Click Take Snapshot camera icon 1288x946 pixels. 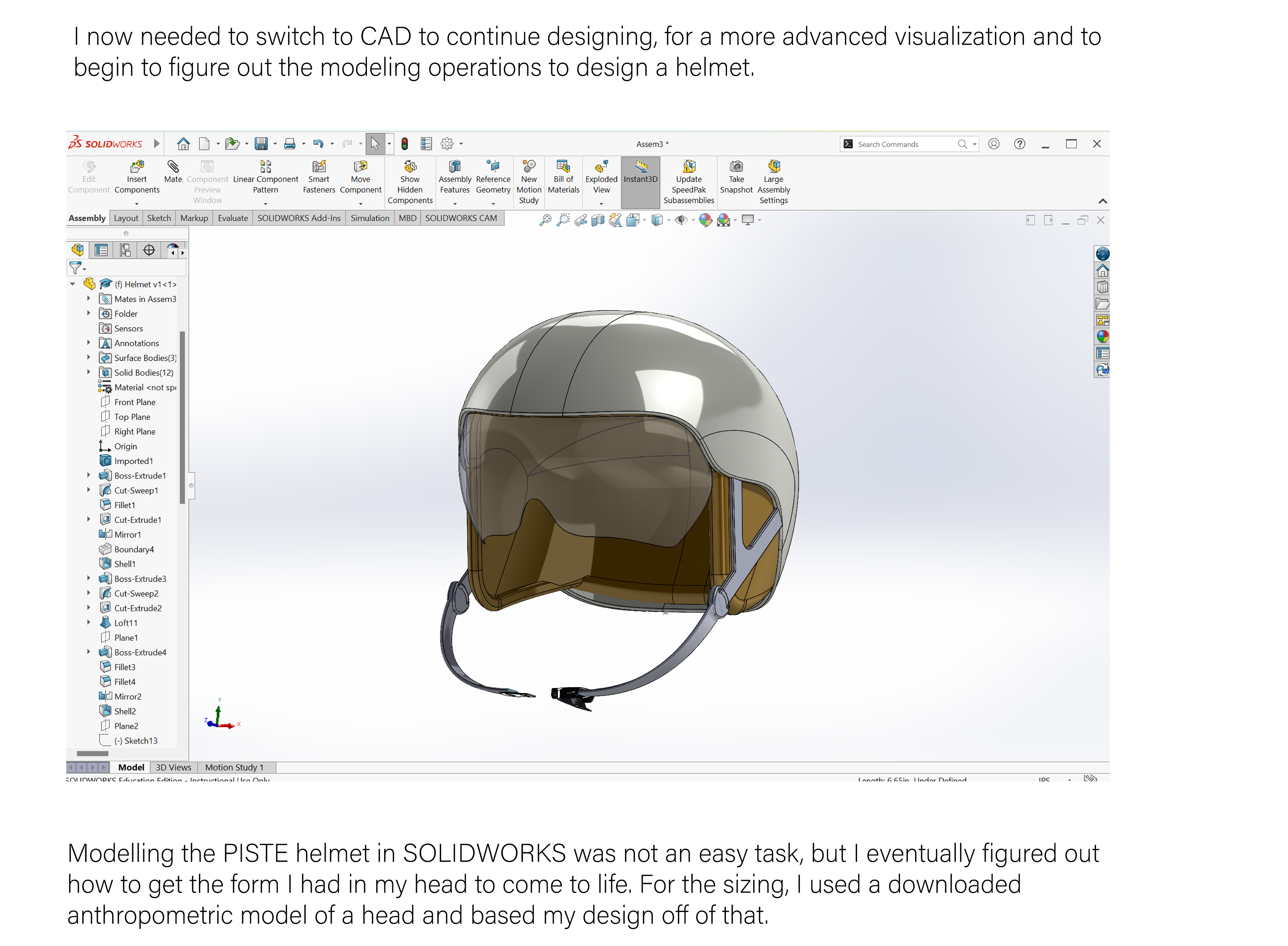tap(736, 177)
